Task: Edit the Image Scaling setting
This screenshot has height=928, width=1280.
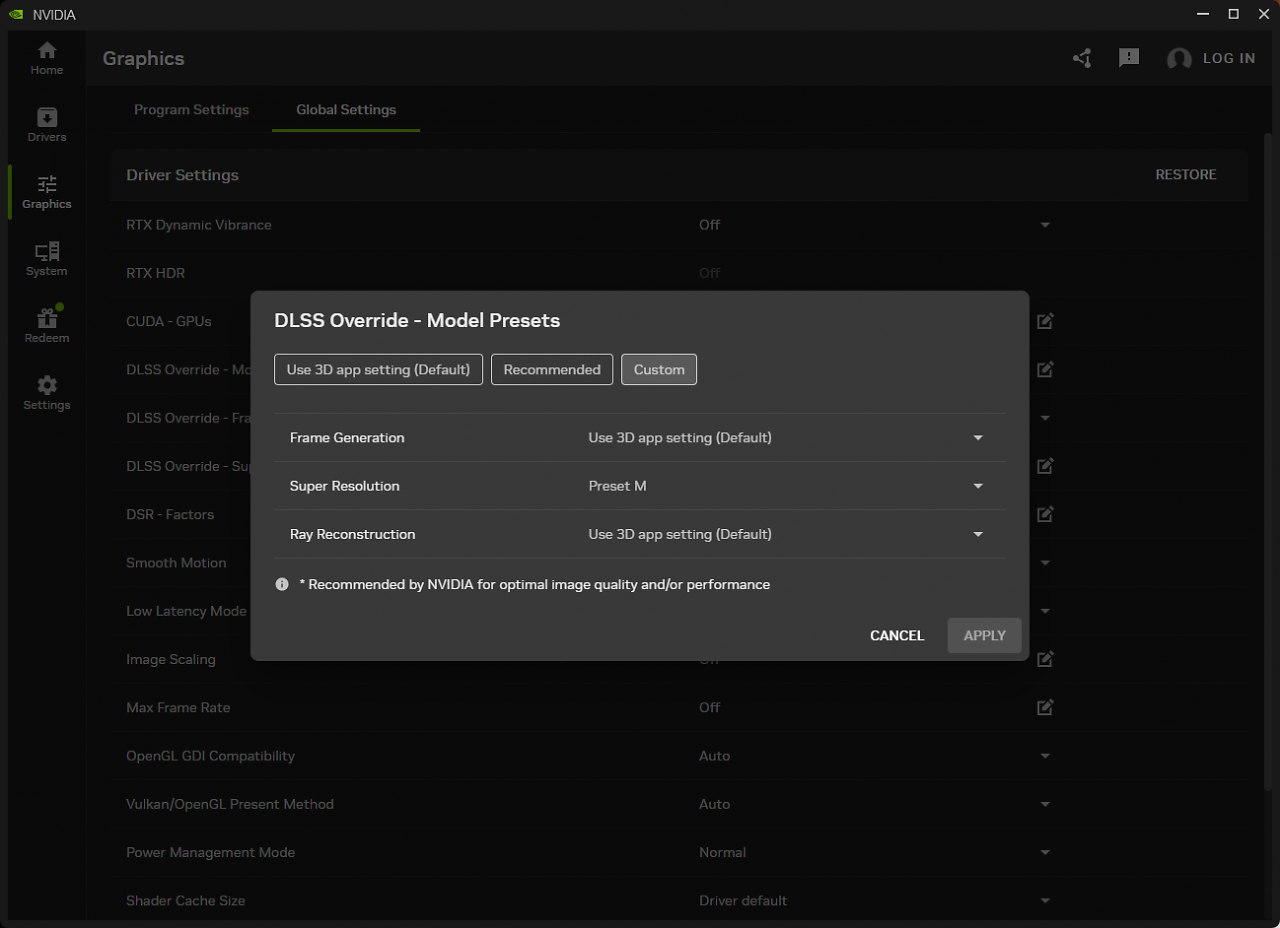Action: coord(1045,659)
